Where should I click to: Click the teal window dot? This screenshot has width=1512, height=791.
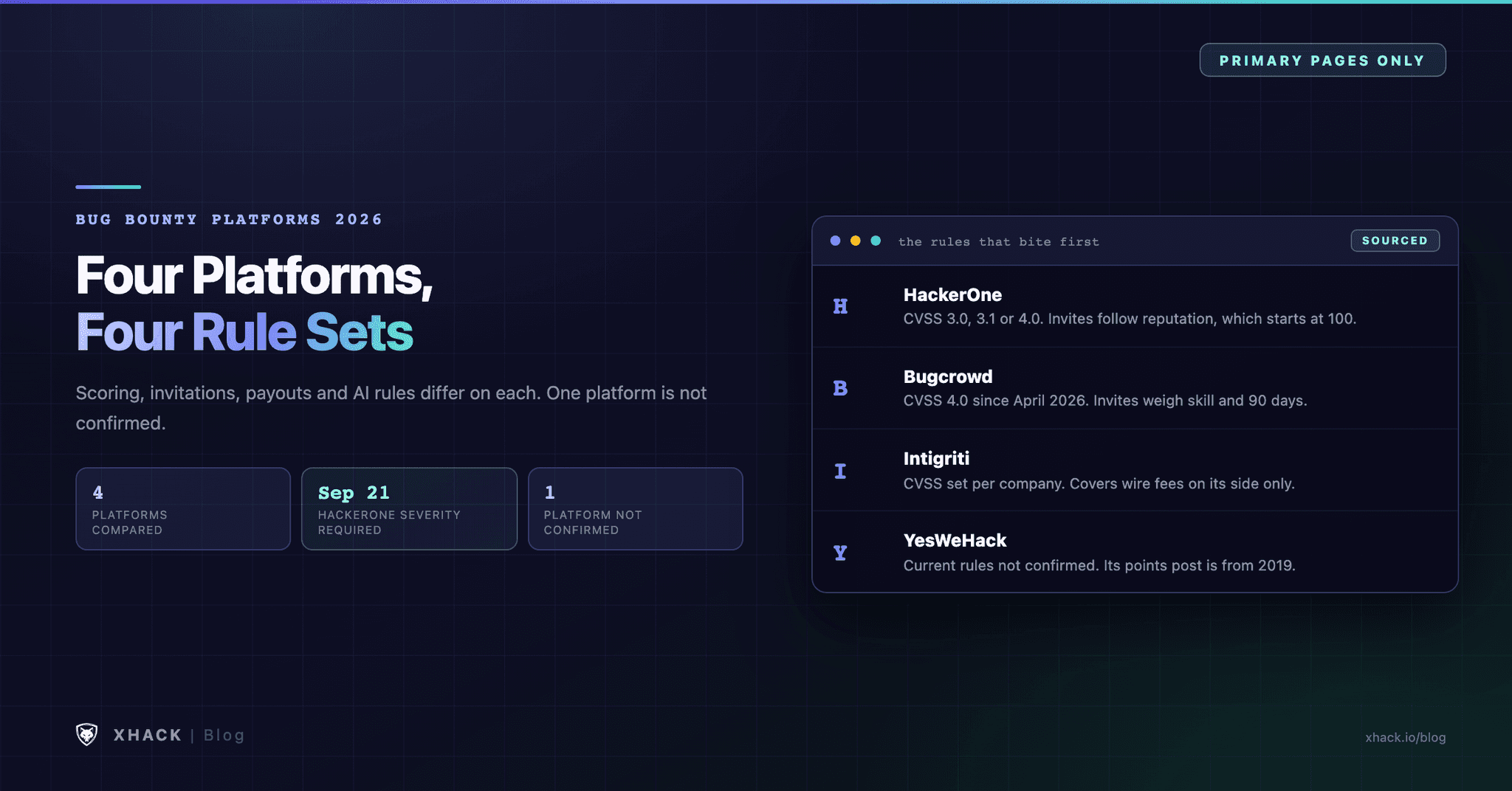[876, 241]
